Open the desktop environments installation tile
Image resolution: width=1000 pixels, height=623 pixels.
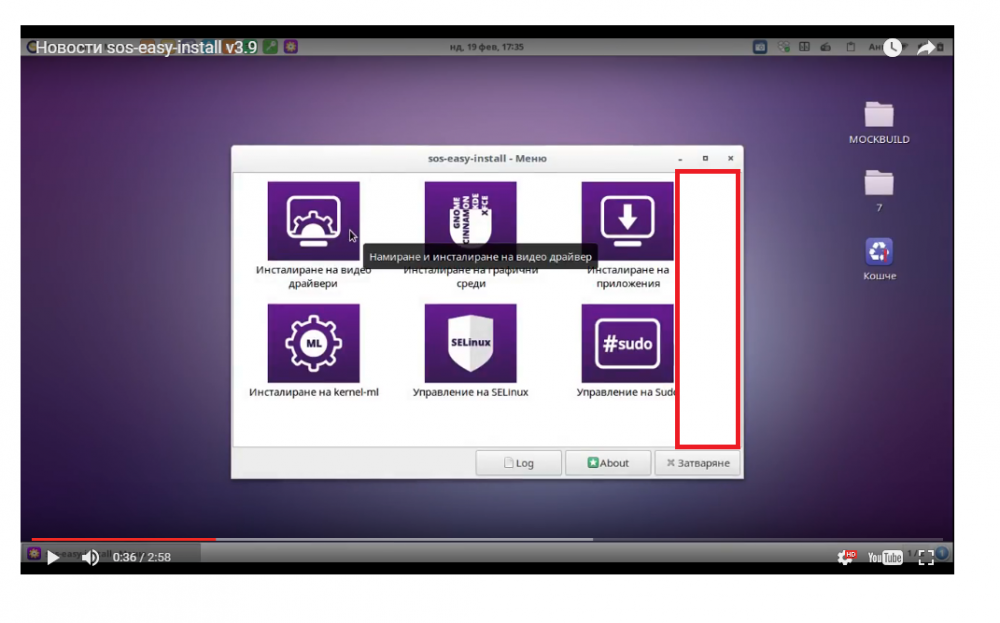(x=470, y=221)
